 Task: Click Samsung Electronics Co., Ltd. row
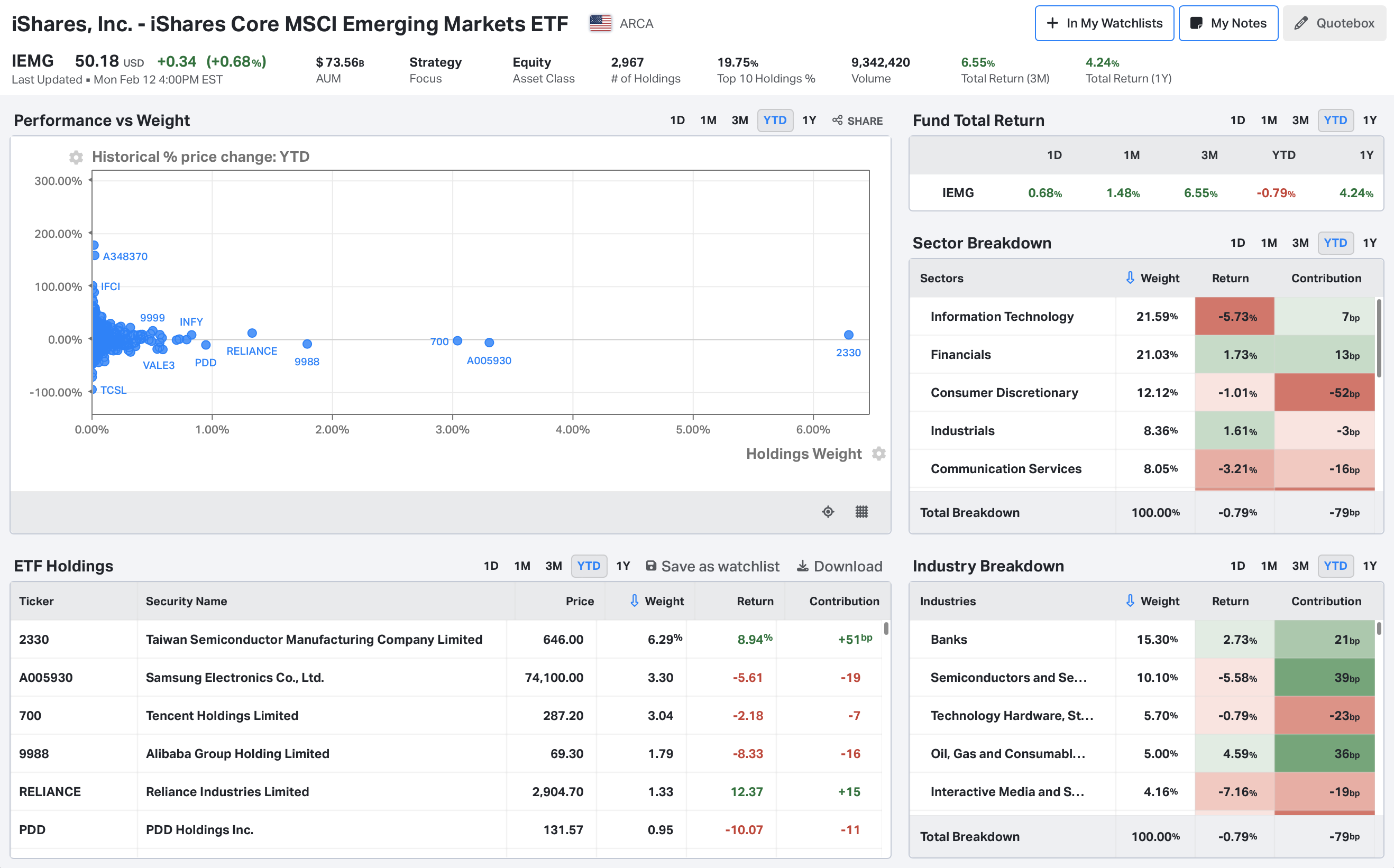pyautogui.click(x=446, y=677)
